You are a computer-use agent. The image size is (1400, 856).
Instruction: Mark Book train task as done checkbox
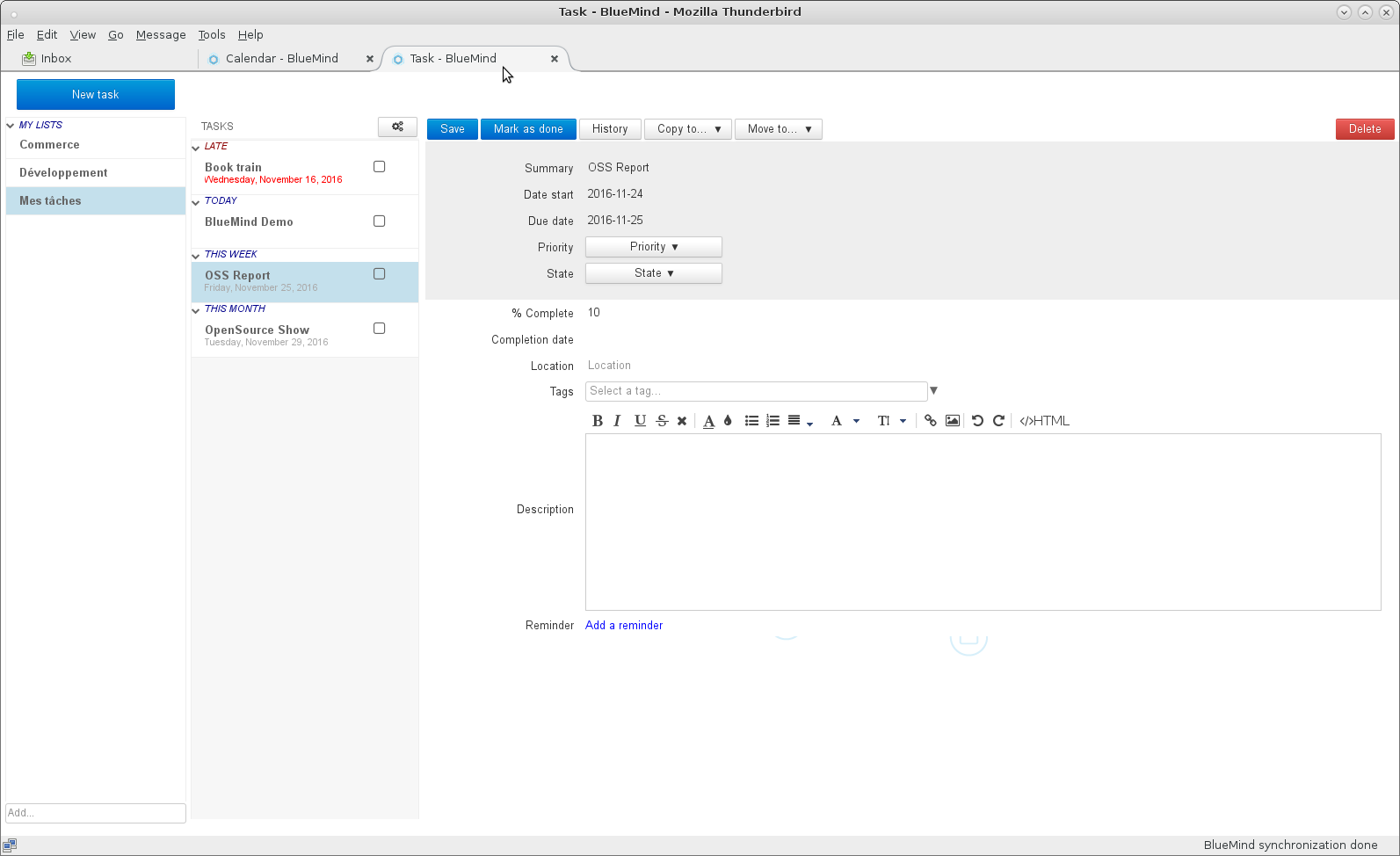[x=380, y=166]
